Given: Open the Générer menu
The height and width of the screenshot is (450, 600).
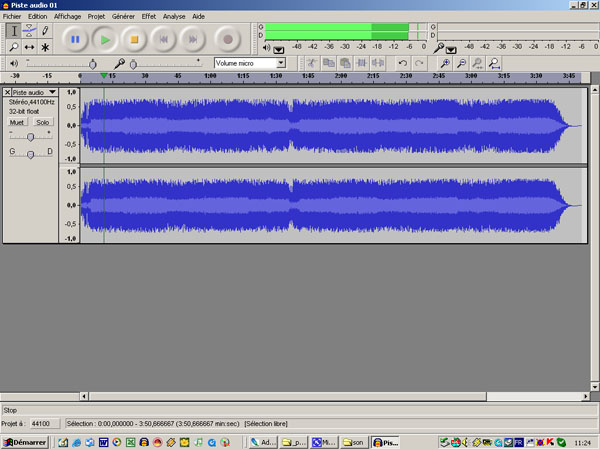Looking at the screenshot, I should pos(123,17).
